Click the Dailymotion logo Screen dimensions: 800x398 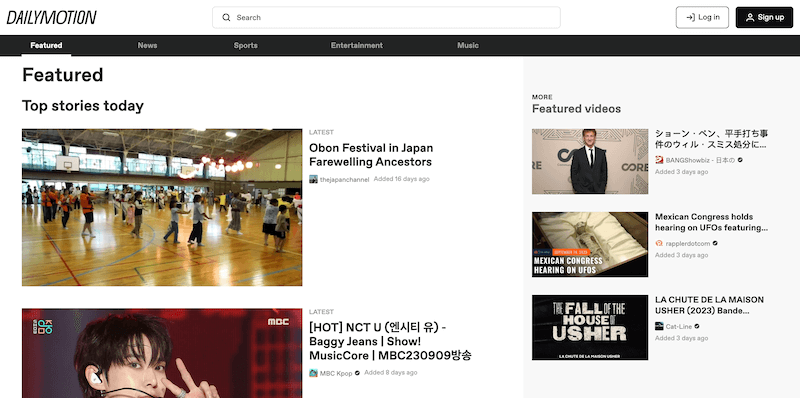click(52, 18)
